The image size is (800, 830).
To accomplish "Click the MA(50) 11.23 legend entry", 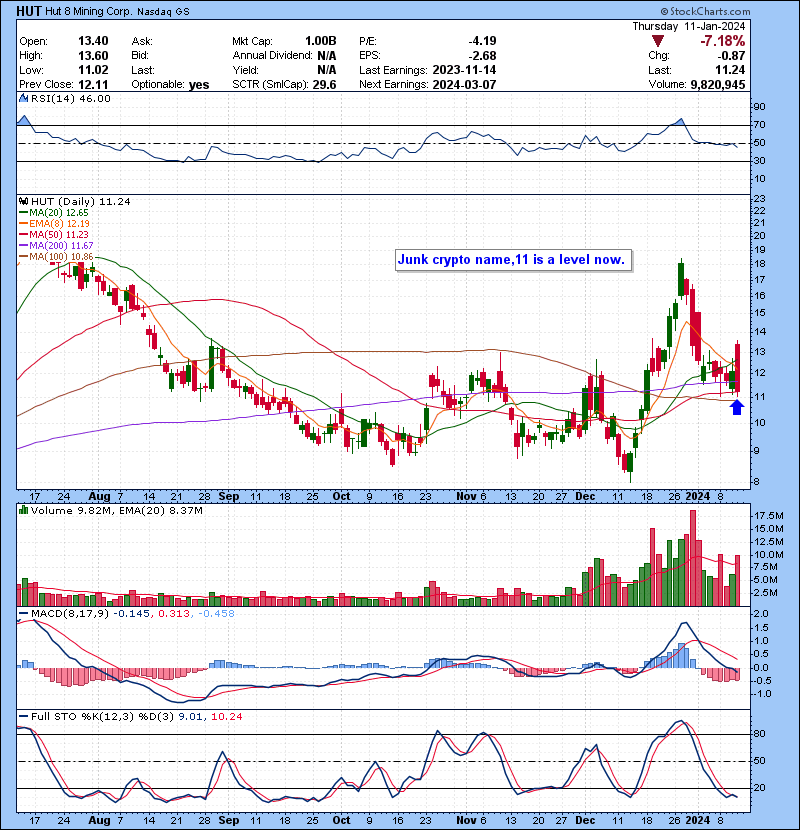I will tap(54, 234).
